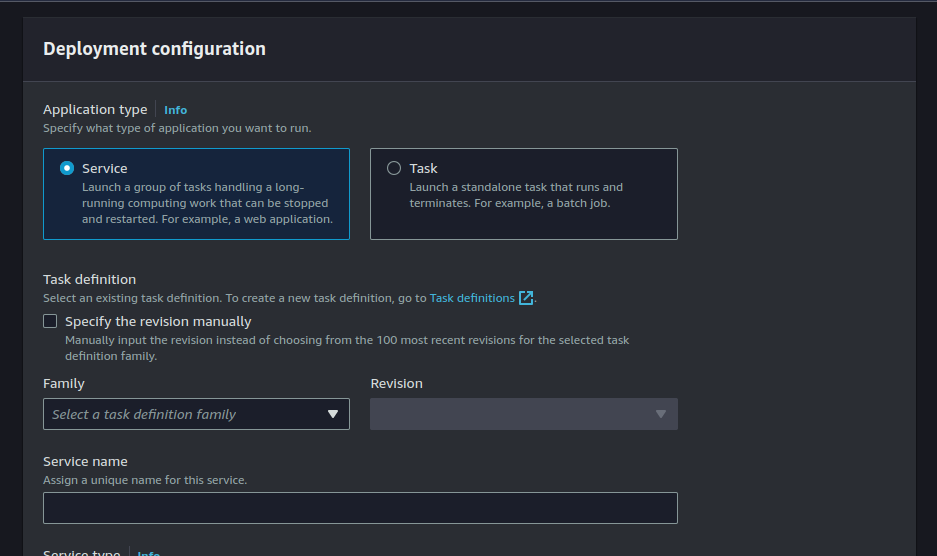Select the Task radio button
Viewport: 937px width, 556px height.
394,168
